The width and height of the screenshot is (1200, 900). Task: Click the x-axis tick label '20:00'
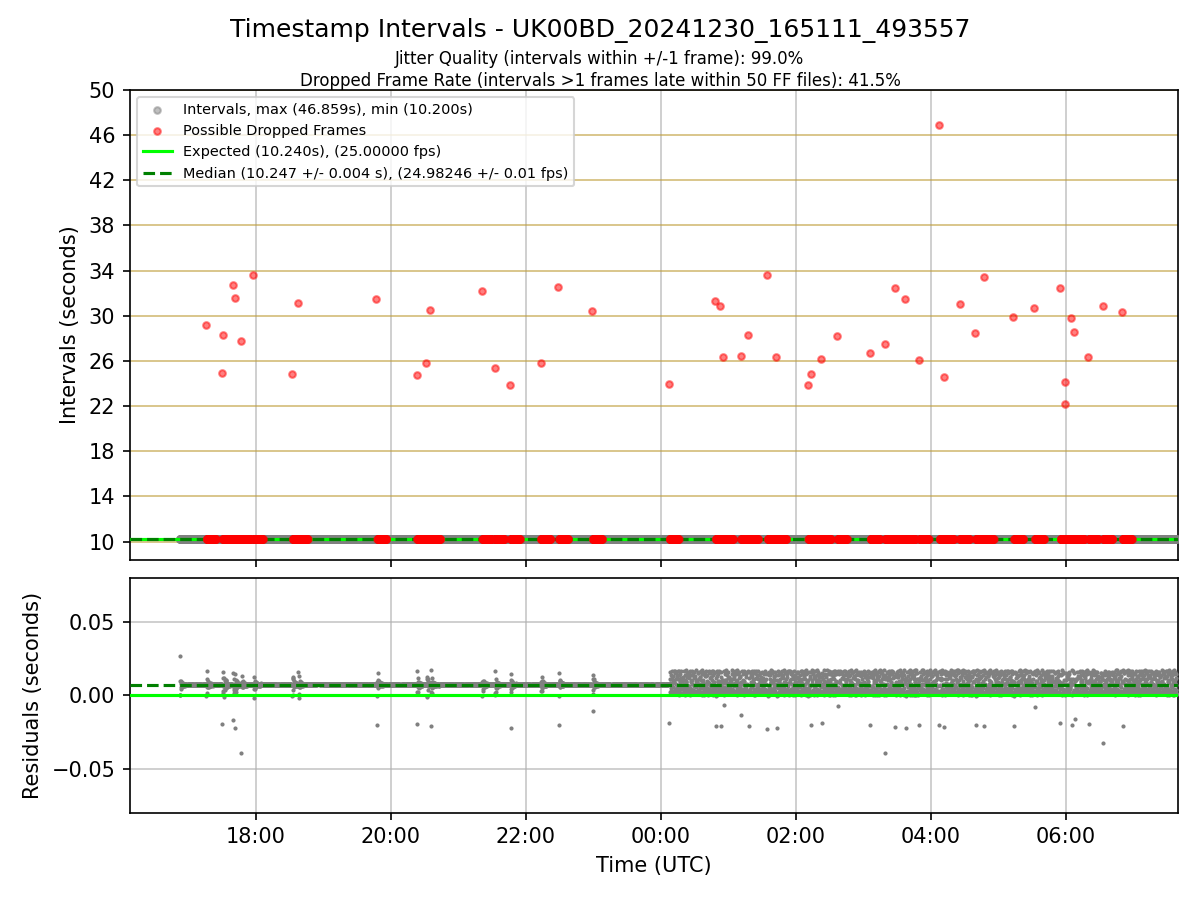[391, 836]
